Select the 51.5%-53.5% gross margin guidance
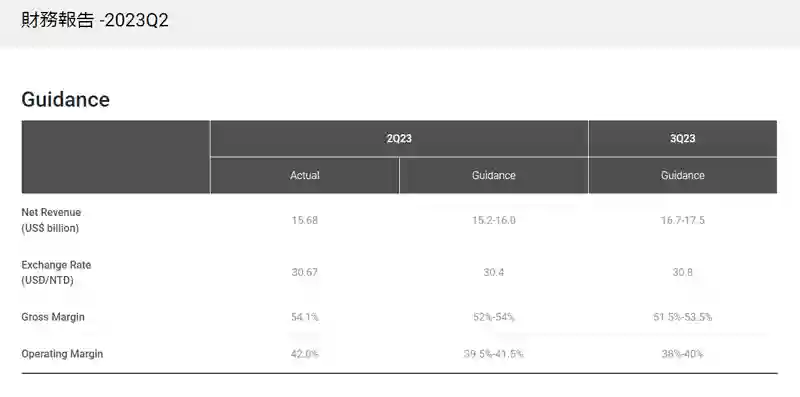Viewport: 800px width, 397px height. pos(683,317)
